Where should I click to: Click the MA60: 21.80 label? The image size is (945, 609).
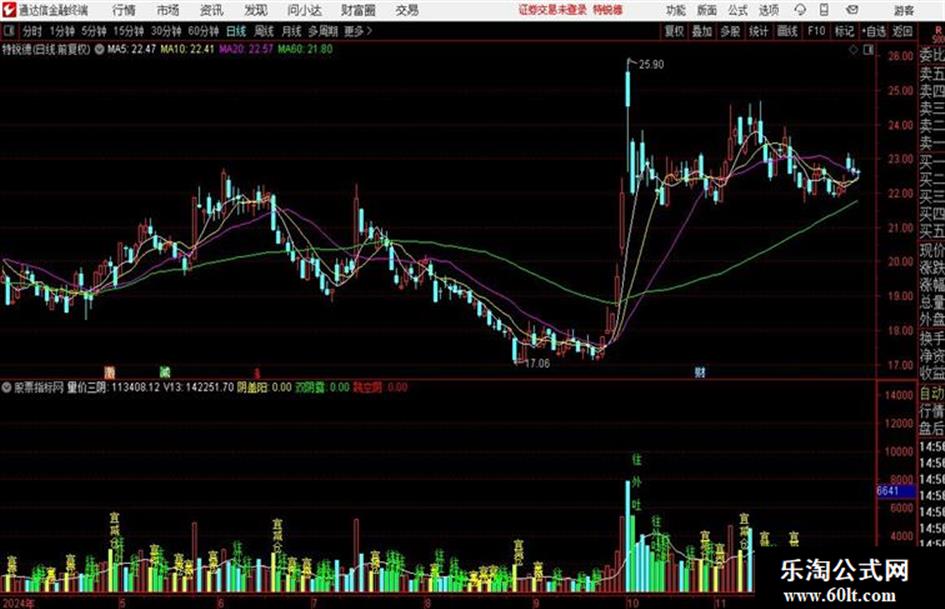tap(306, 49)
